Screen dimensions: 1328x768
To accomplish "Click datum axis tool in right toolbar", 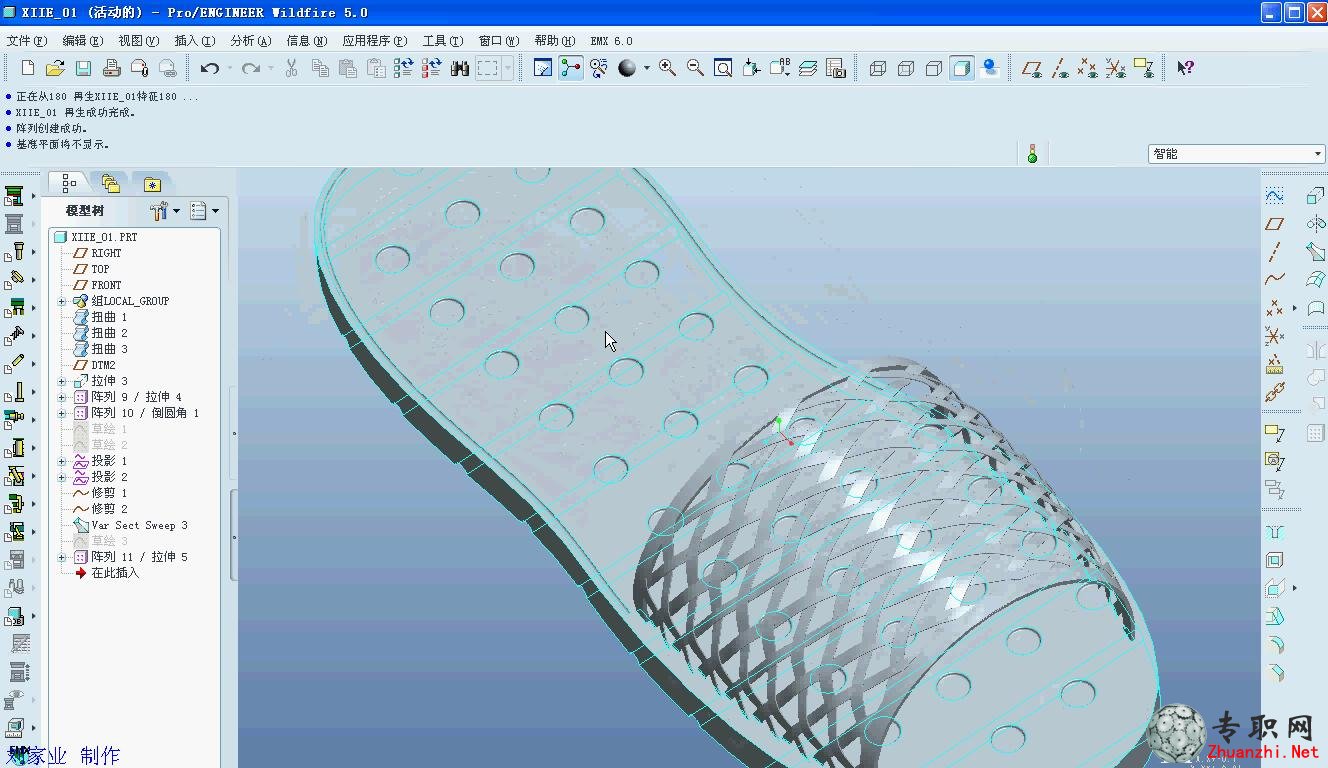I will [1275, 252].
